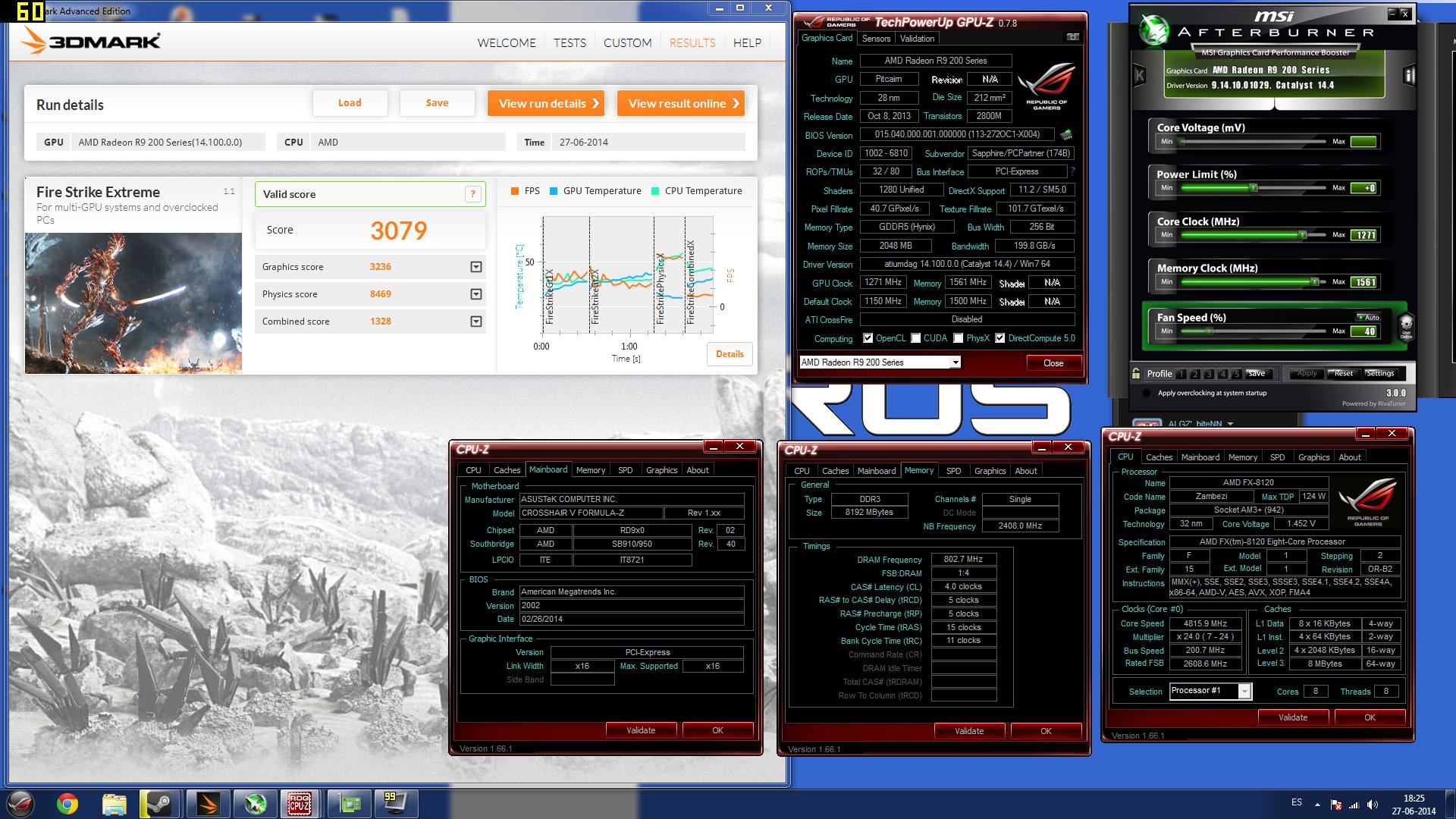Screen dimensions: 1456x819
Task: Select Afterburner profile slot 1
Action: pyautogui.click(x=1181, y=374)
